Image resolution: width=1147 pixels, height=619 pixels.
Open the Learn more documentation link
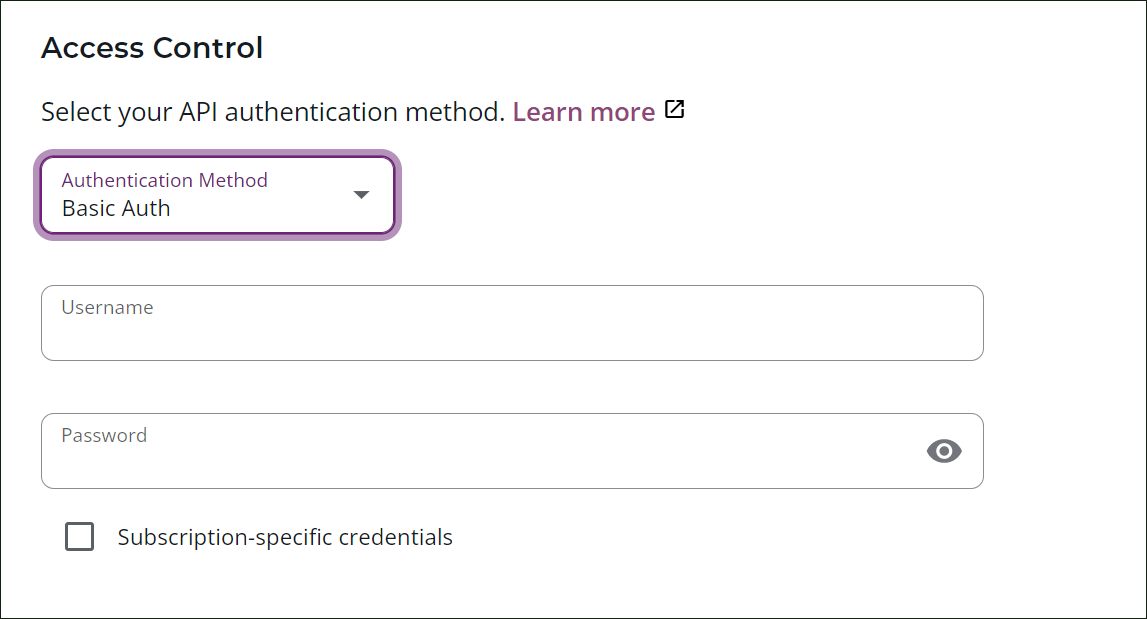click(583, 112)
